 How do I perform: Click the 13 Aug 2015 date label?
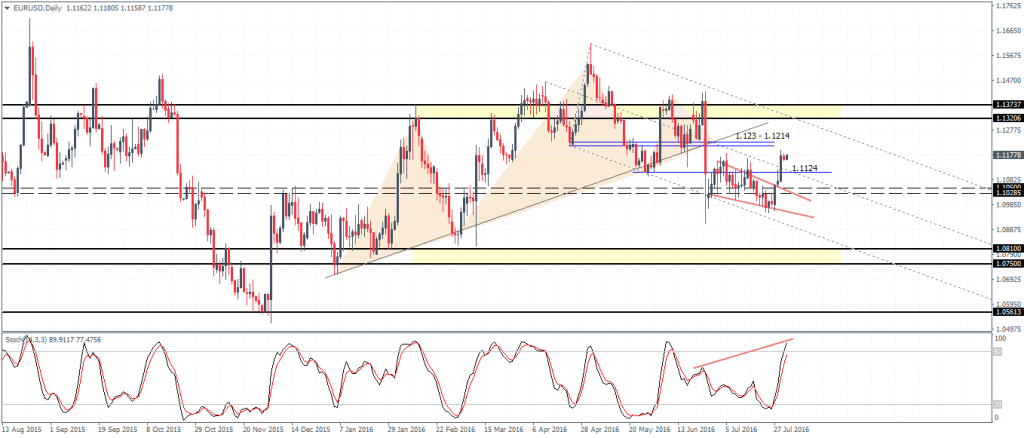[x=21, y=430]
